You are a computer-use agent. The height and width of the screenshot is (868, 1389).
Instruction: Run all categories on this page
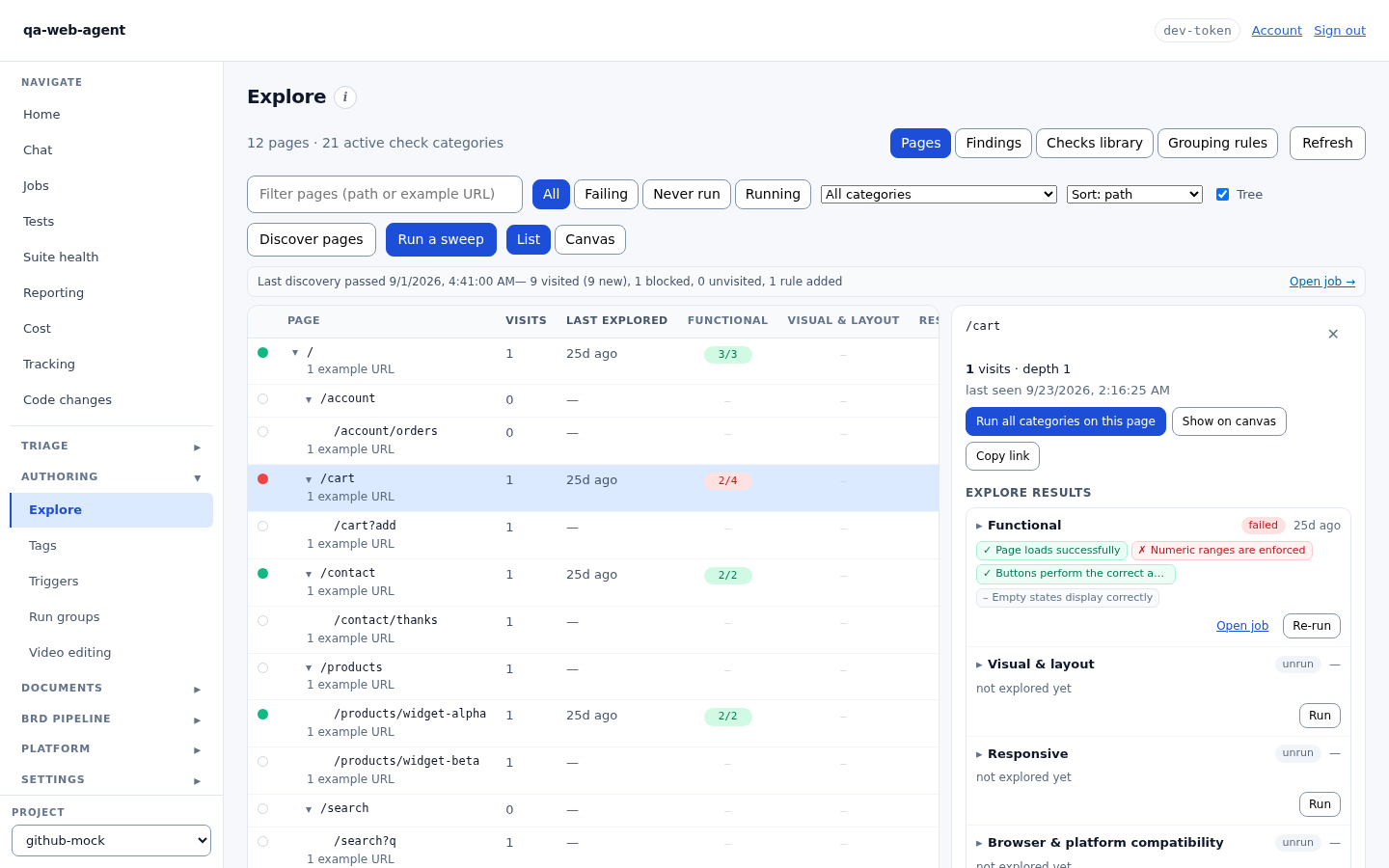pyautogui.click(x=1065, y=421)
